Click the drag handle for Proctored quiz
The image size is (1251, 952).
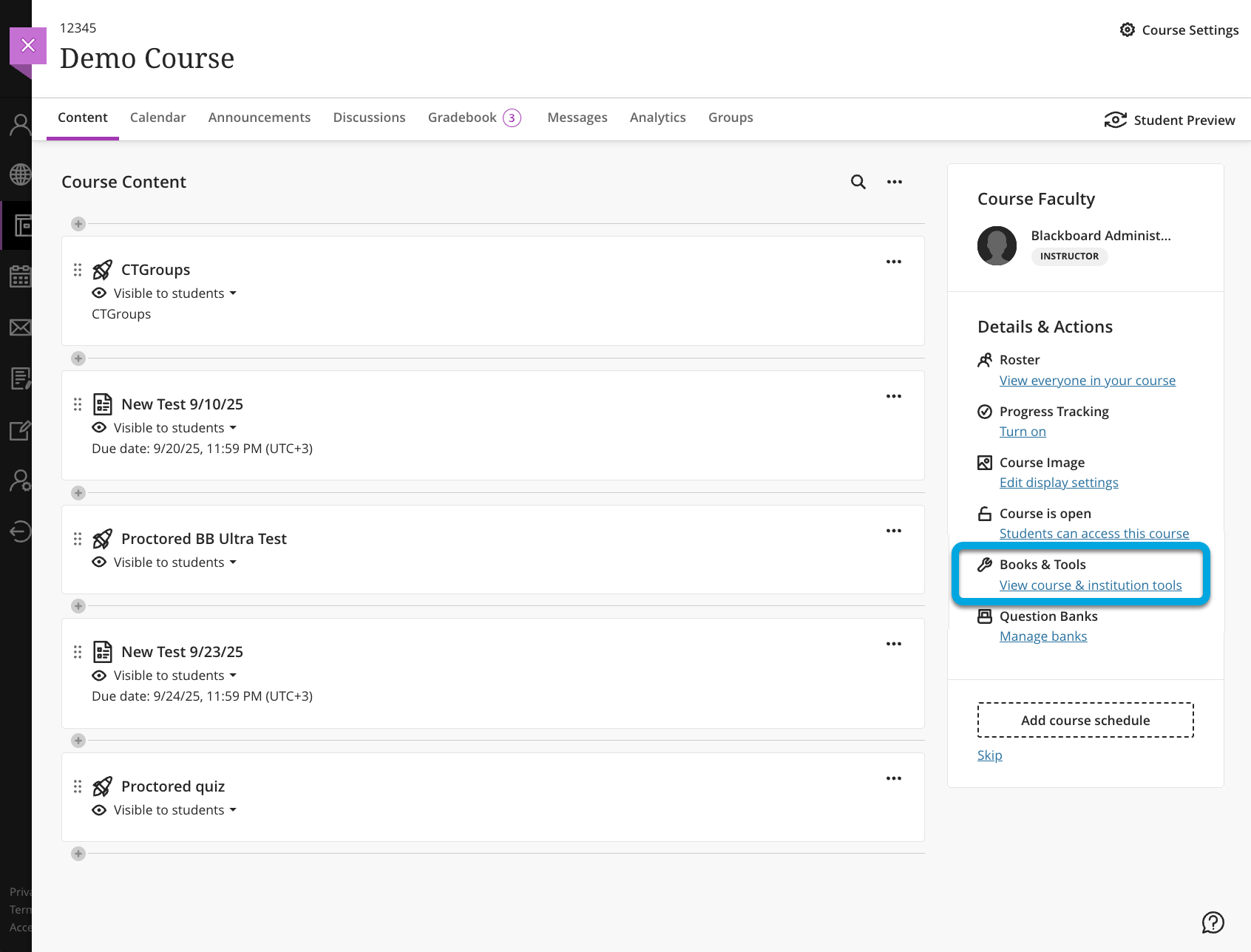78,786
